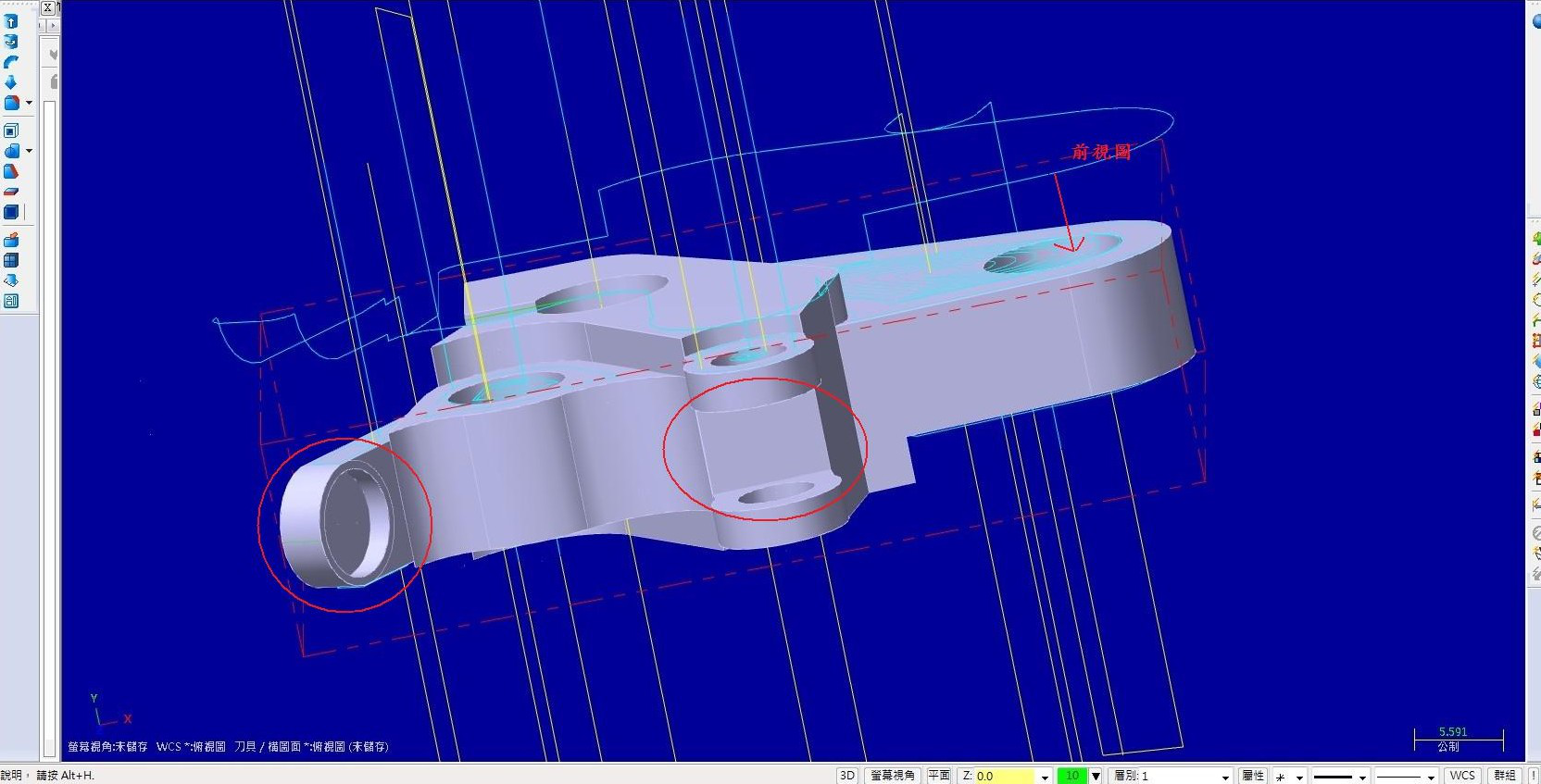Open the 螢幕視角 screen view menu
1541x784 pixels.
(893, 776)
